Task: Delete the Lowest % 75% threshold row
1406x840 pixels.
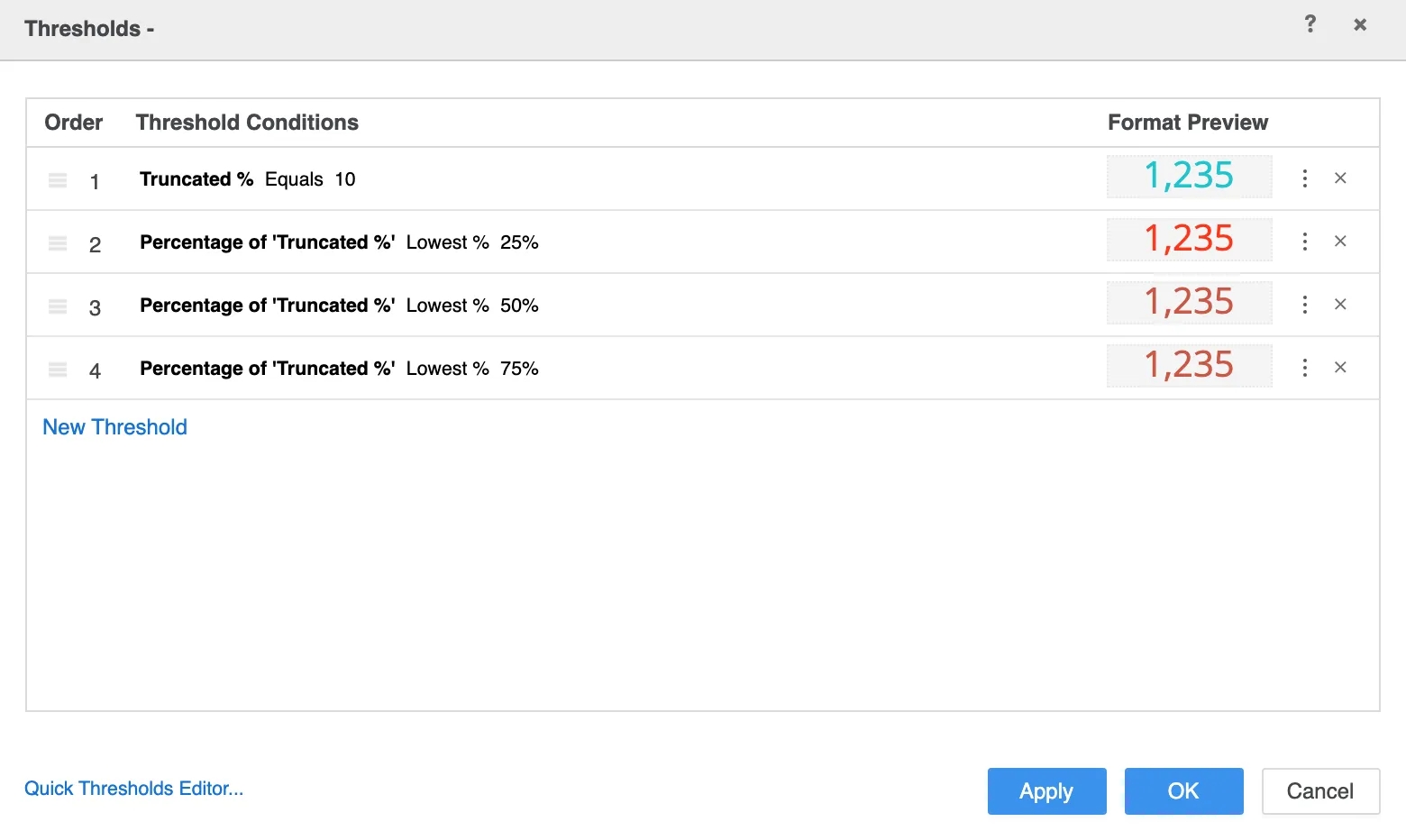Action: pos(1340,368)
